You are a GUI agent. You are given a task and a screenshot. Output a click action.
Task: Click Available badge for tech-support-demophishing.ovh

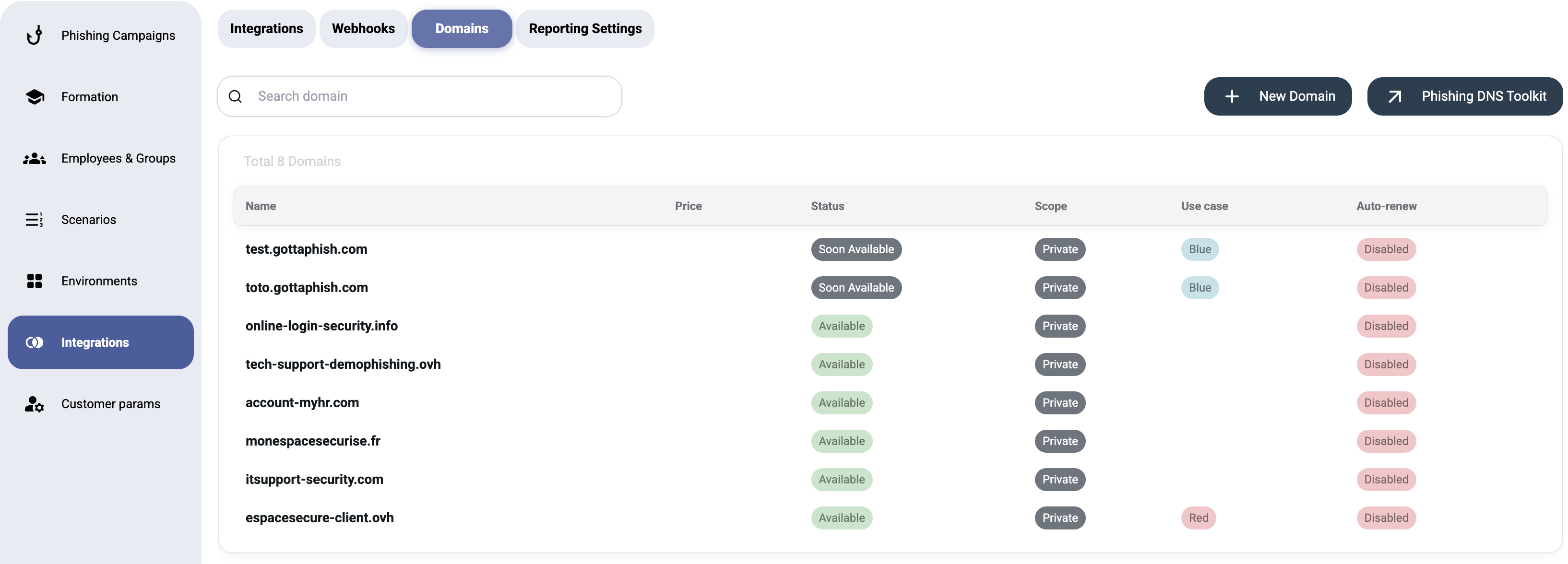pos(841,364)
